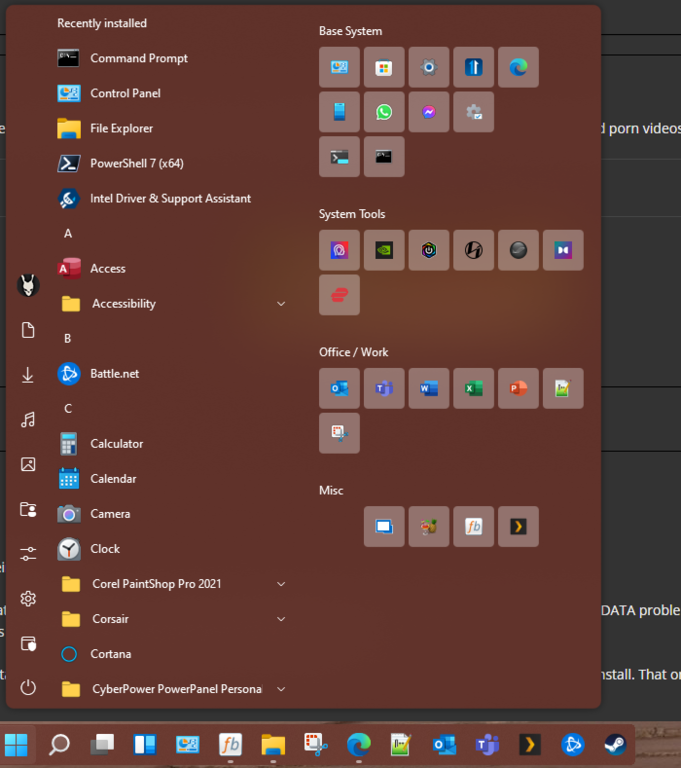Launch the HandBrake pineapple tile
This screenshot has width=681, height=768.
click(x=429, y=527)
